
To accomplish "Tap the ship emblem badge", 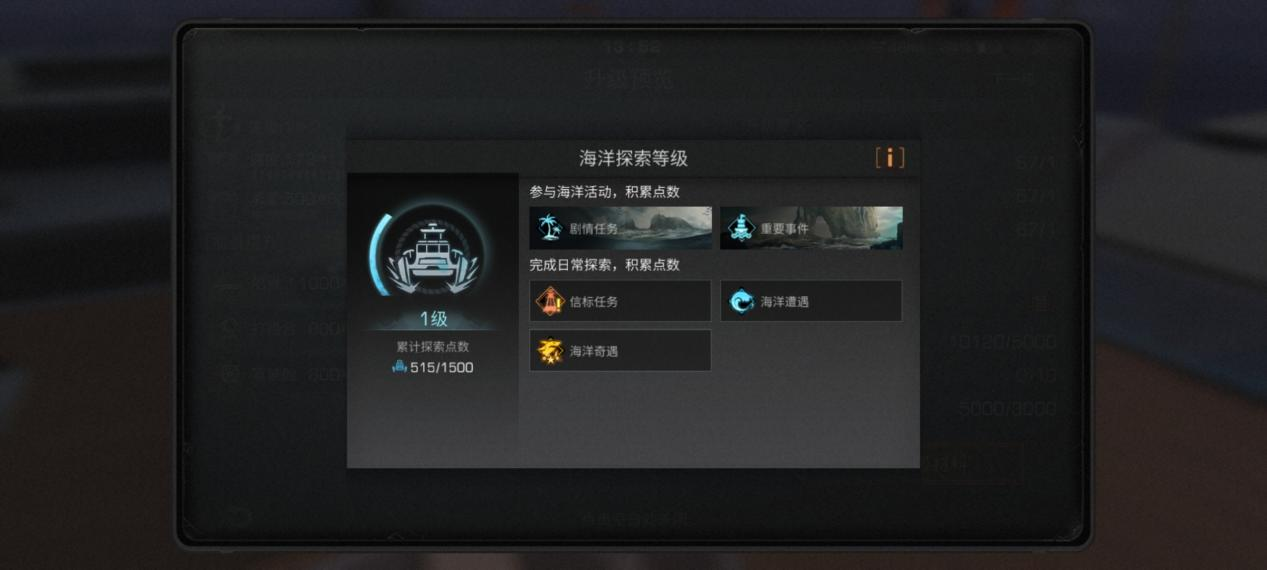I will click(433, 256).
